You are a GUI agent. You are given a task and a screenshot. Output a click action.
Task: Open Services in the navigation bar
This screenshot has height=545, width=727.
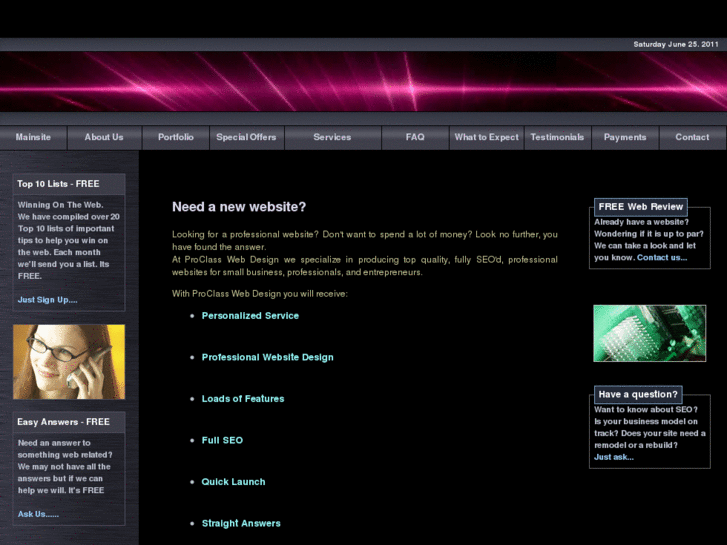click(332, 137)
